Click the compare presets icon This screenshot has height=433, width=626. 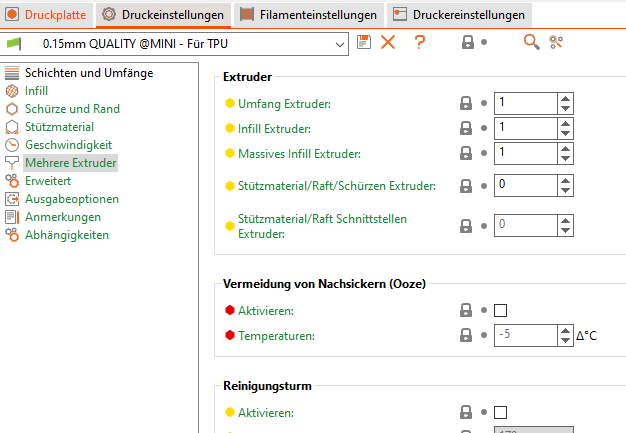(x=556, y=42)
